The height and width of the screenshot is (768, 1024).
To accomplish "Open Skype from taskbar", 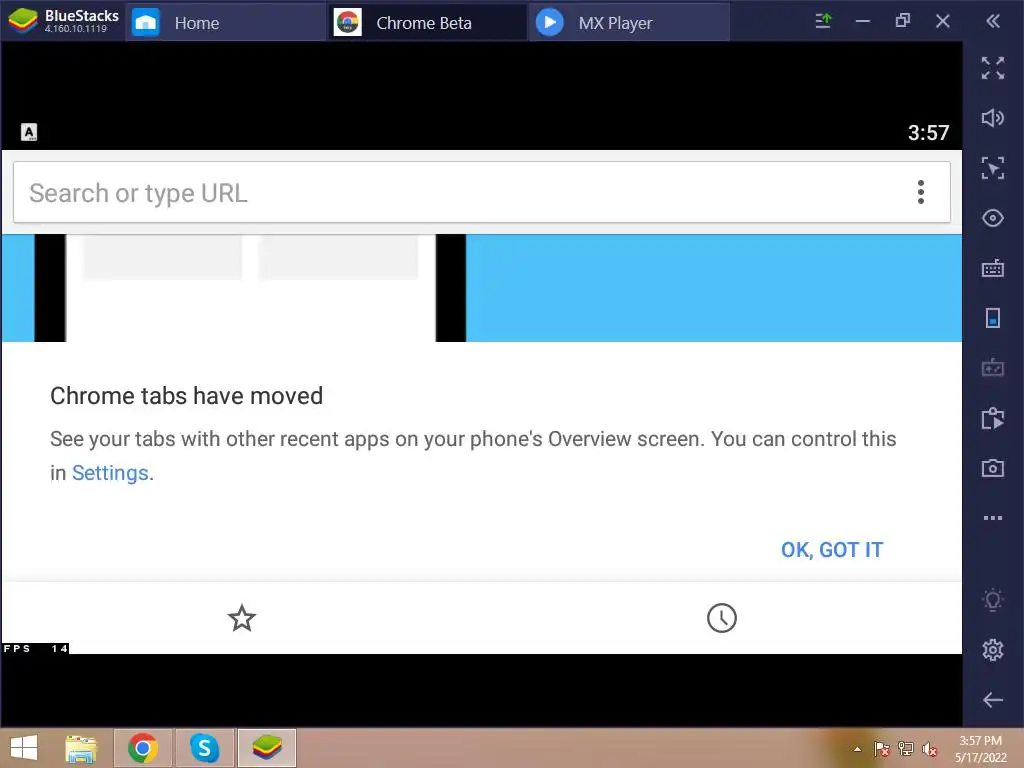I will [204, 748].
